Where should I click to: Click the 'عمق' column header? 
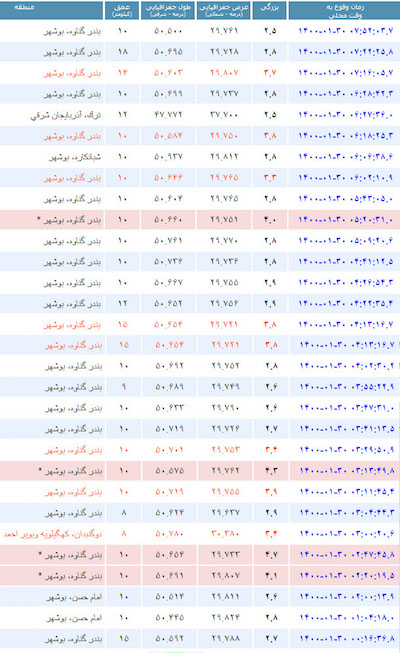click(x=122, y=10)
